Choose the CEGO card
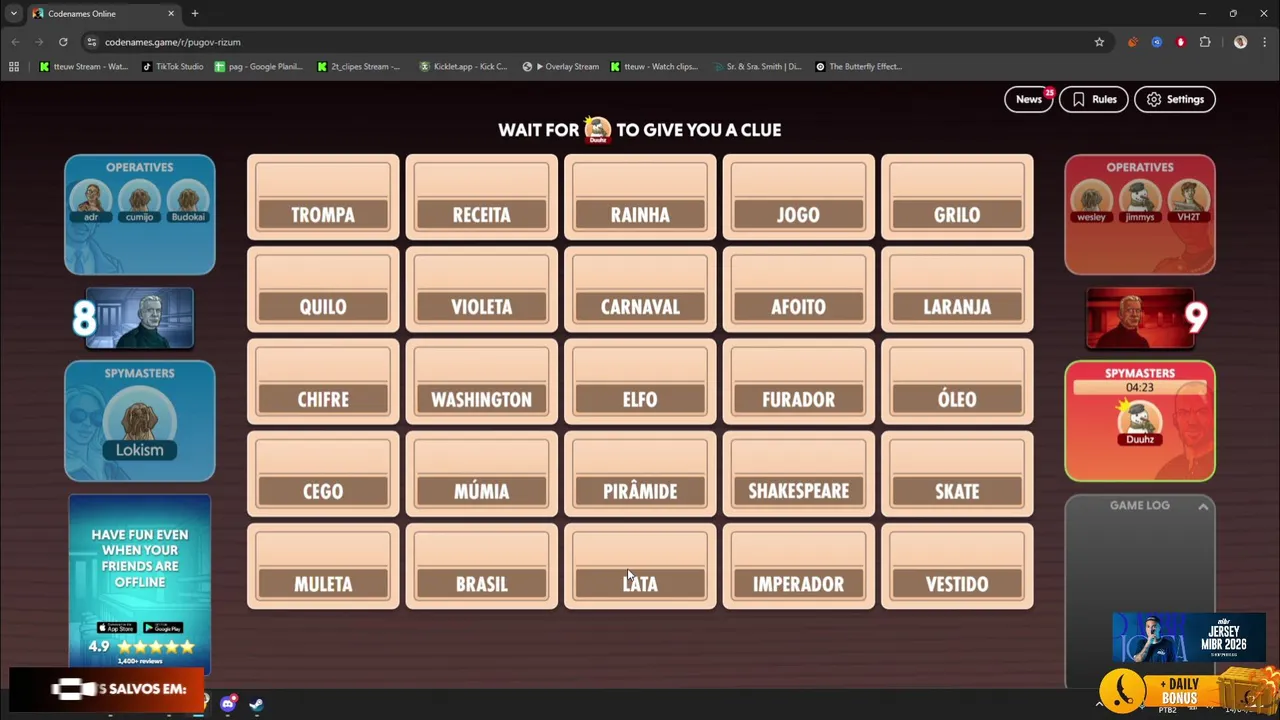The image size is (1280, 720). click(x=323, y=473)
